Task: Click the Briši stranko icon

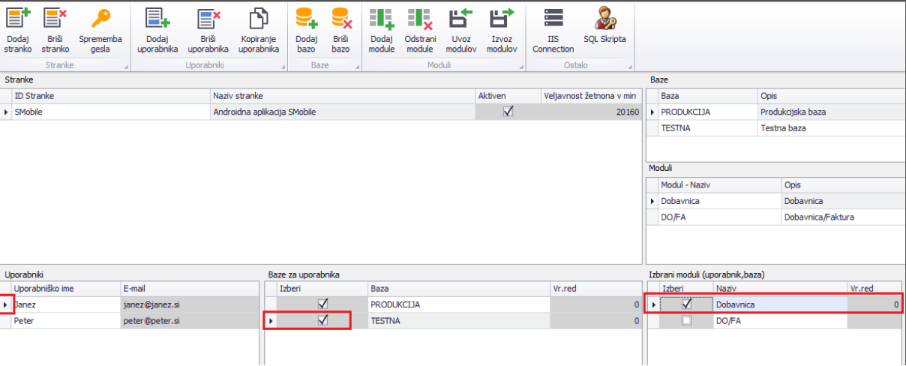Action: [x=55, y=19]
